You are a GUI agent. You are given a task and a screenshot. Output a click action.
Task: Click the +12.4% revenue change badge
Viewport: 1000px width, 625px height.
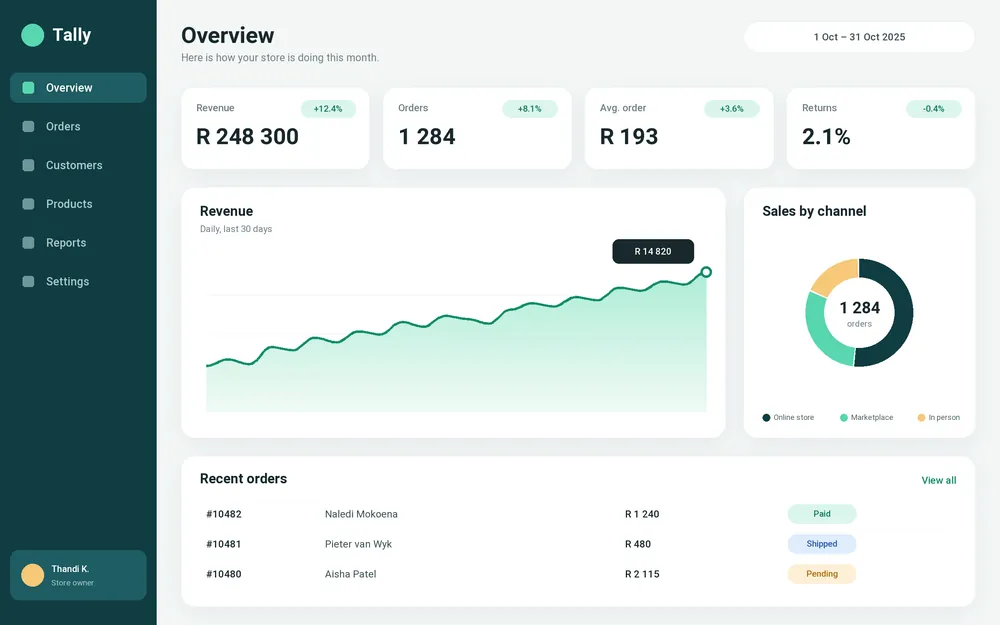328,108
